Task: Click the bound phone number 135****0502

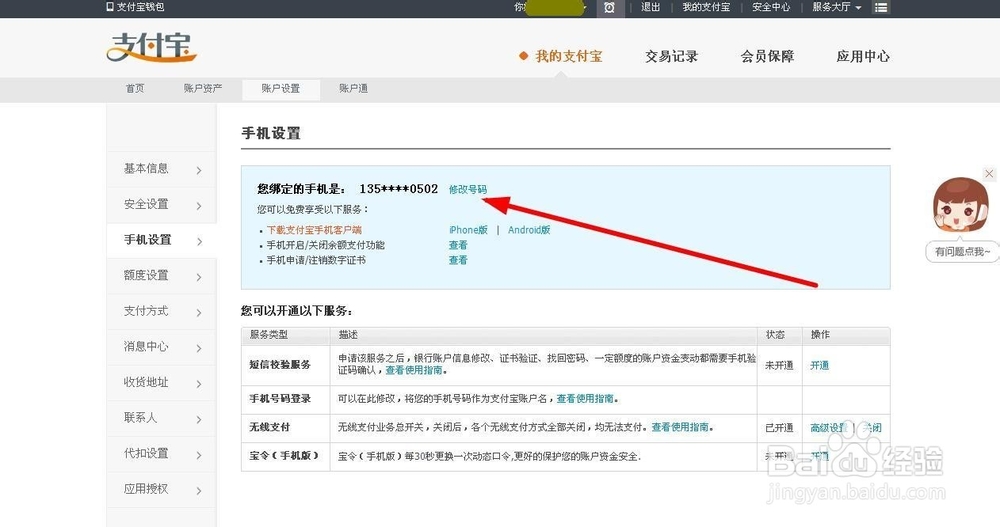Action: click(399, 189)
